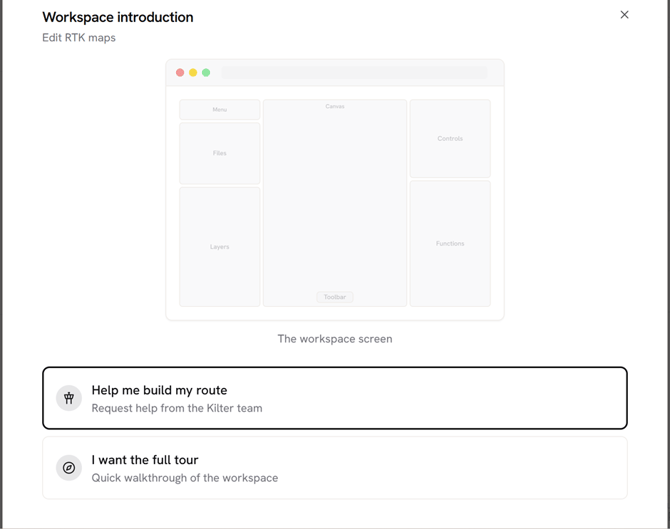Click 'The workspace screen' caption
670x529 pixels.
pyautogui.click(x=334, y=339)
